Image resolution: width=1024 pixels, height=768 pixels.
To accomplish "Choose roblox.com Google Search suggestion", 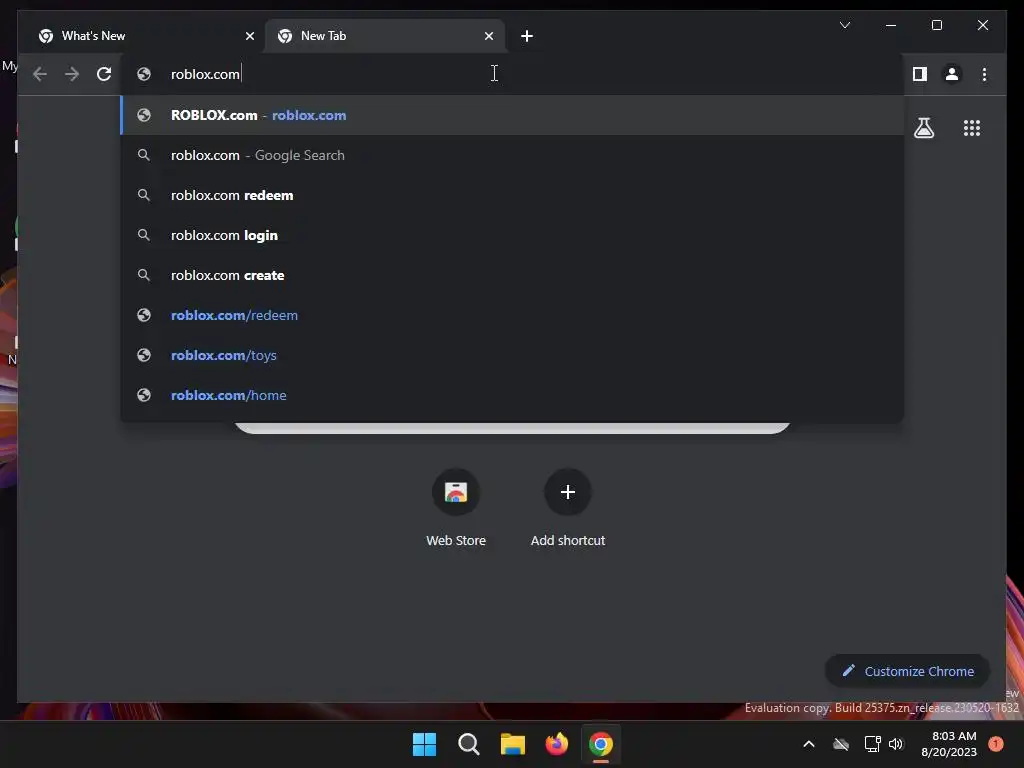I will (x=512, y=155).
